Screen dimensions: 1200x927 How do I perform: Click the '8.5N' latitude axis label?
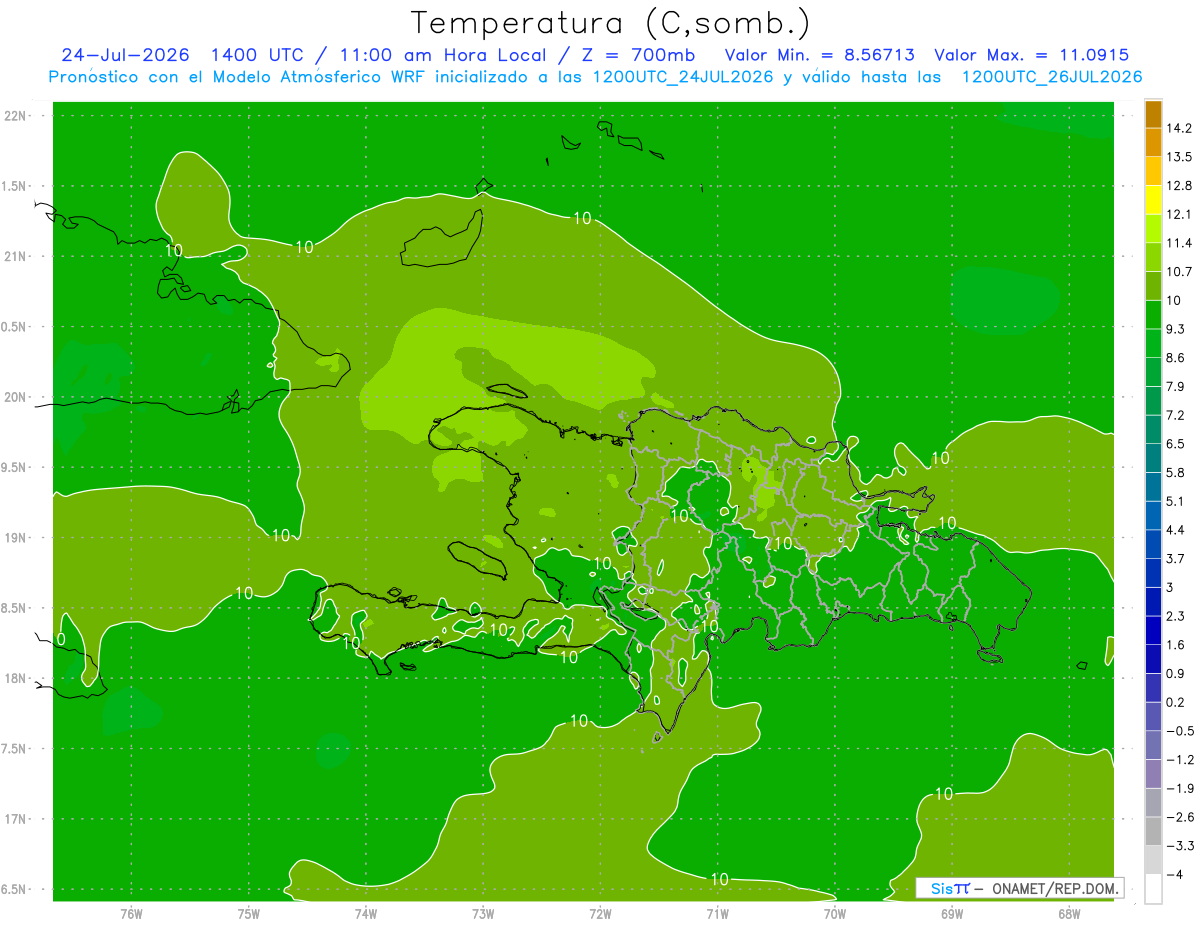tap(15, 608)
